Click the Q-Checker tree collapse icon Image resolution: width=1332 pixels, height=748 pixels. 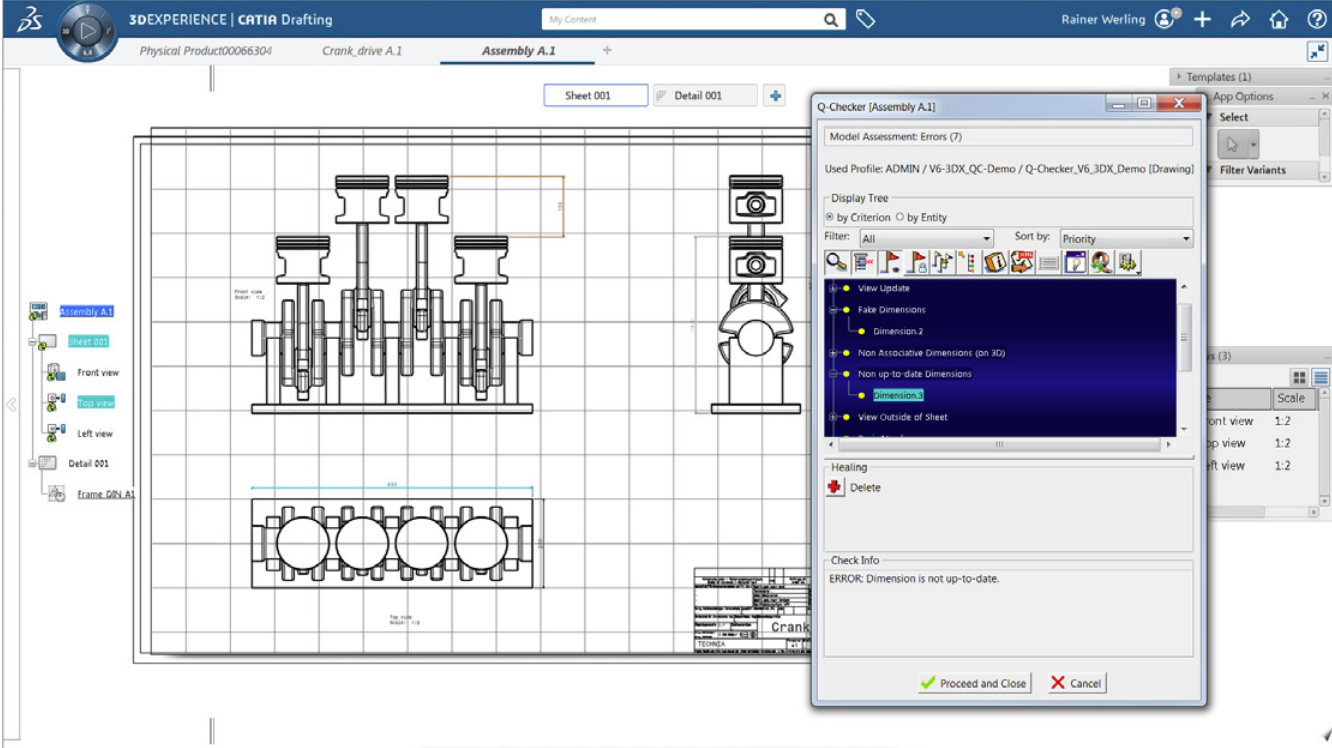point(863,262)
